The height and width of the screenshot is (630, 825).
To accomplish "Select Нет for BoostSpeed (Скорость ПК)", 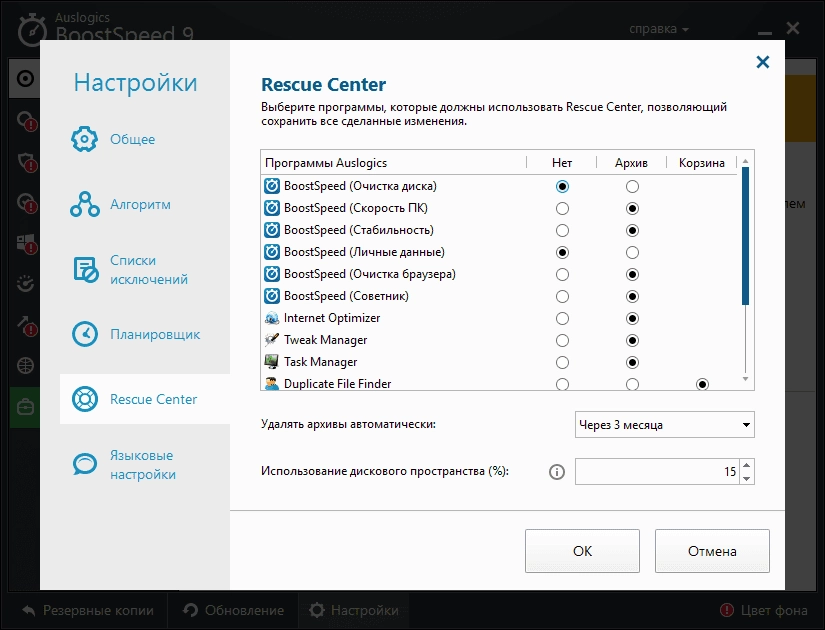I will coord(562,208).
